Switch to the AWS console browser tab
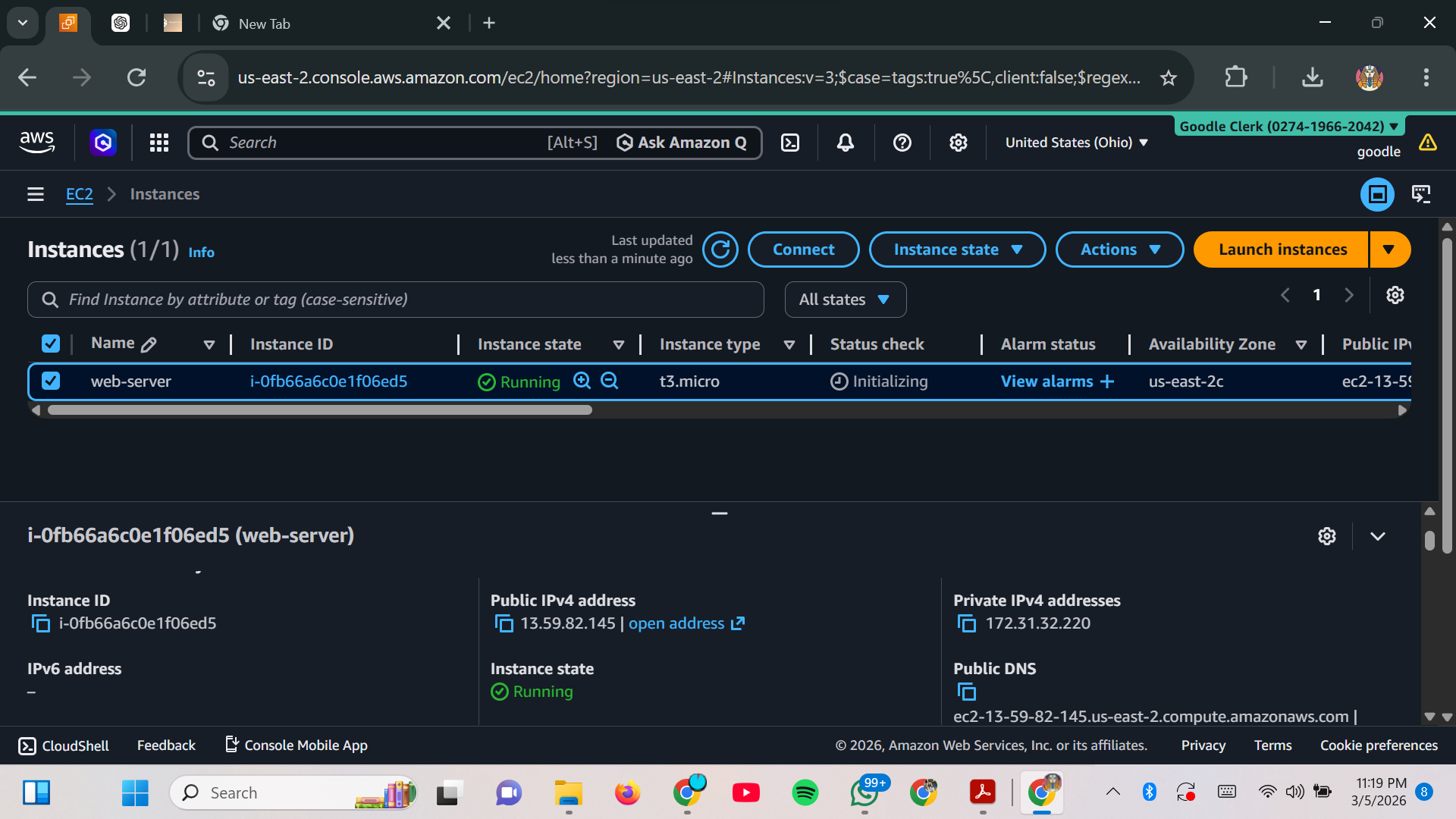Viewport: 1456px width, 819px height. pos(68,24)
